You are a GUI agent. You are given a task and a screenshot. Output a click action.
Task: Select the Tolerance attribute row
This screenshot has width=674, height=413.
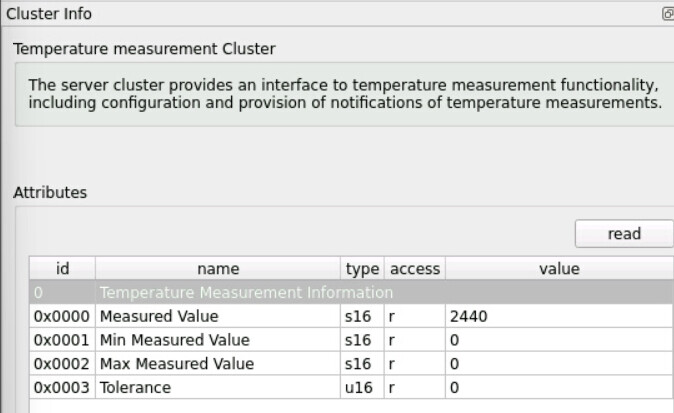(x=351, y=387)
